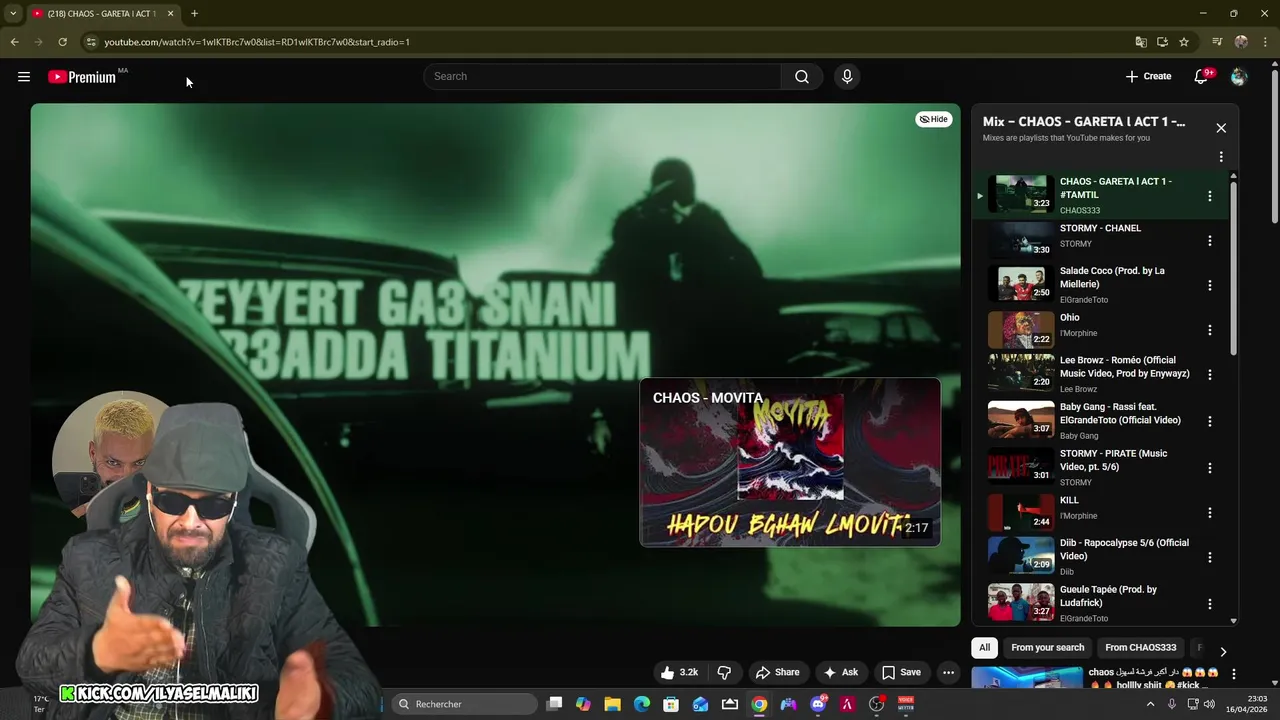
Task: Open options for STORMY - PIRATE
Action: click(x=1209, y=468)
